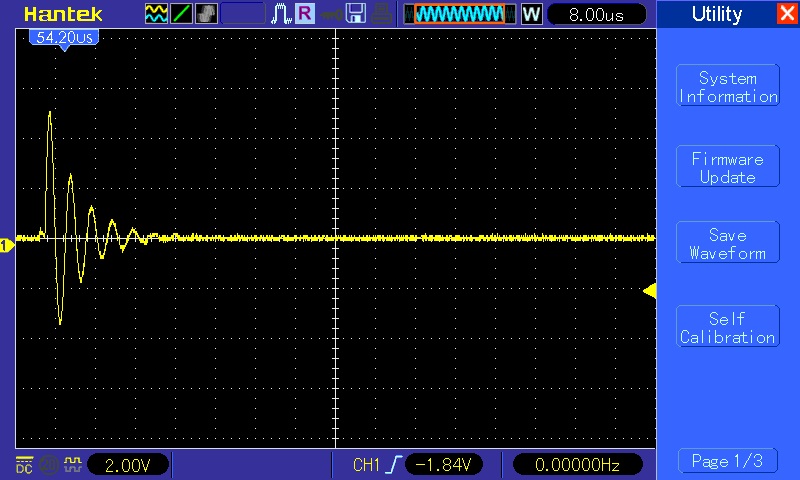Screen dimensions: 800x480
Task: Click the W window indicator icon
Action: [x=531, y=14]
